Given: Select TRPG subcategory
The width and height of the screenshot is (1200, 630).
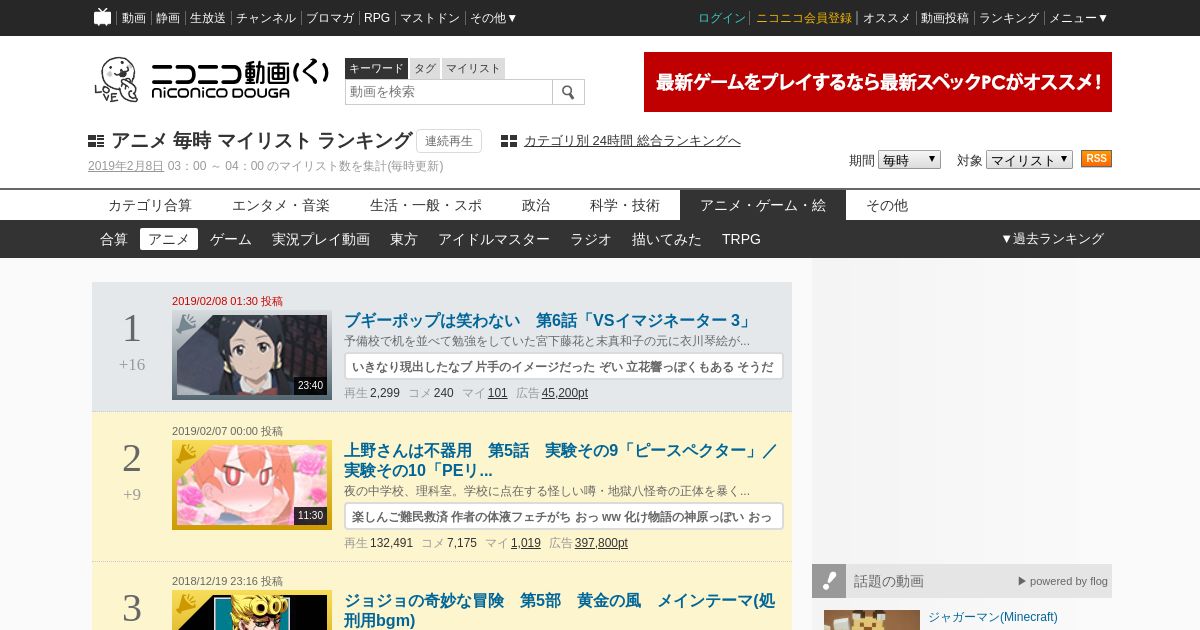Looking at the screenshot, I should [741, 239].
